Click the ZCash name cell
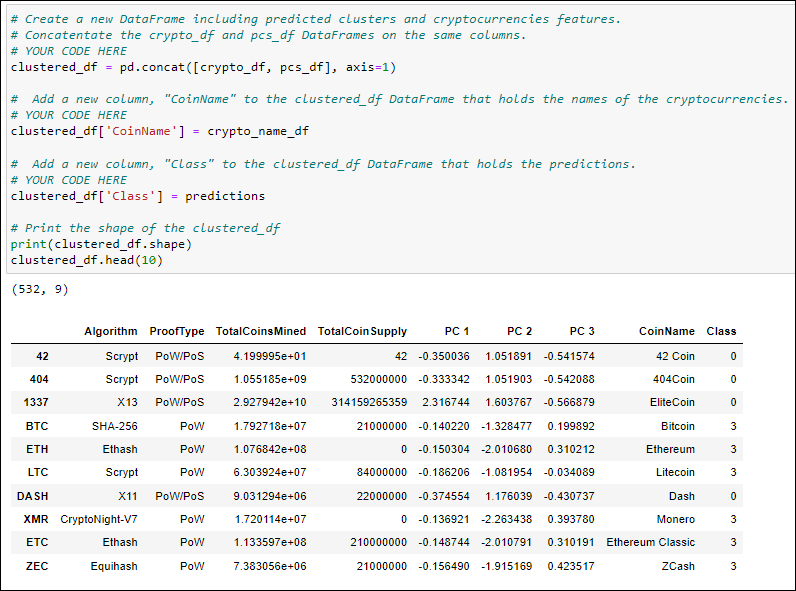Viewport: 796px width, 591px height. (x=678, y=566)
